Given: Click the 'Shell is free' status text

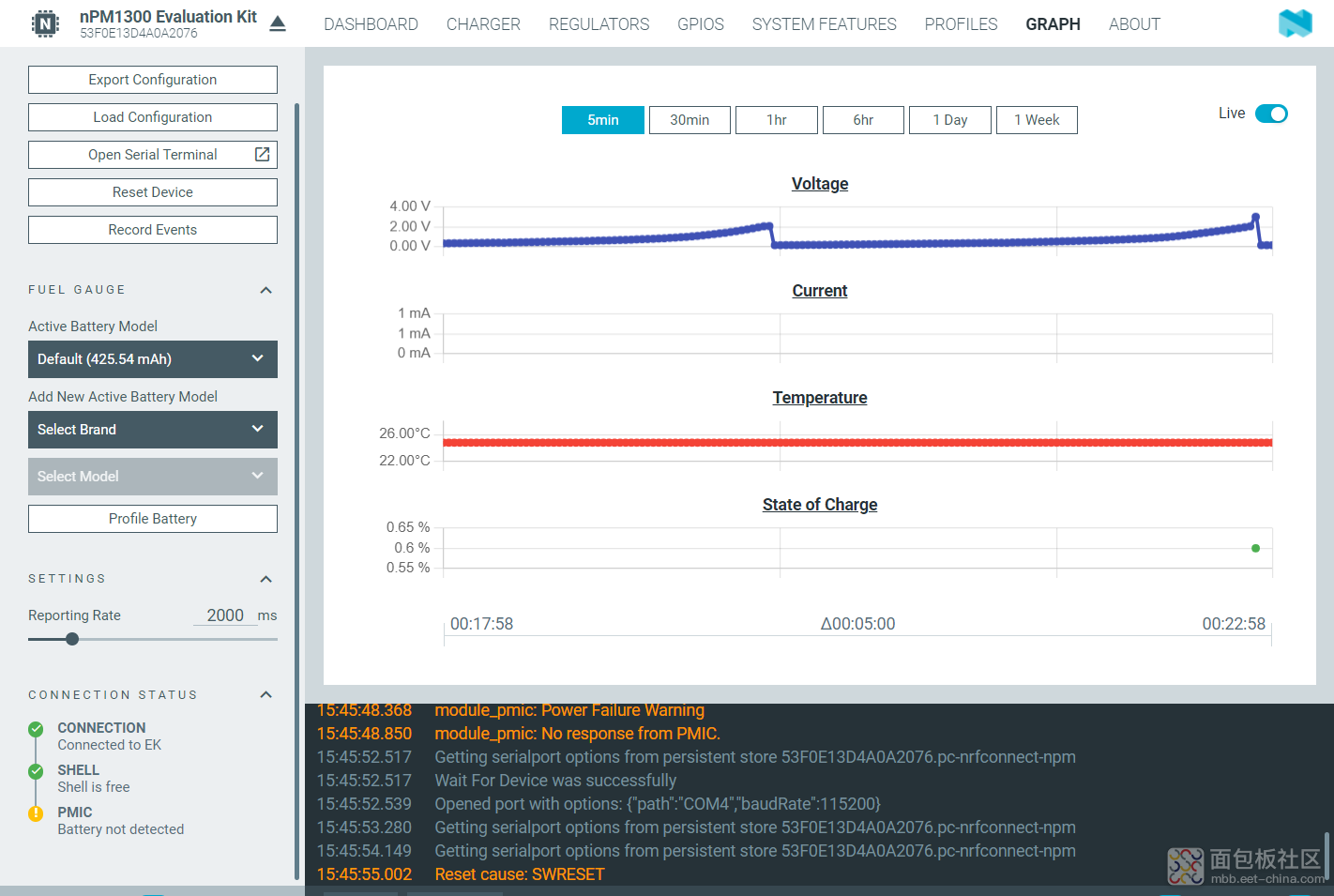Looking at the screenshot, I should 94,787.
